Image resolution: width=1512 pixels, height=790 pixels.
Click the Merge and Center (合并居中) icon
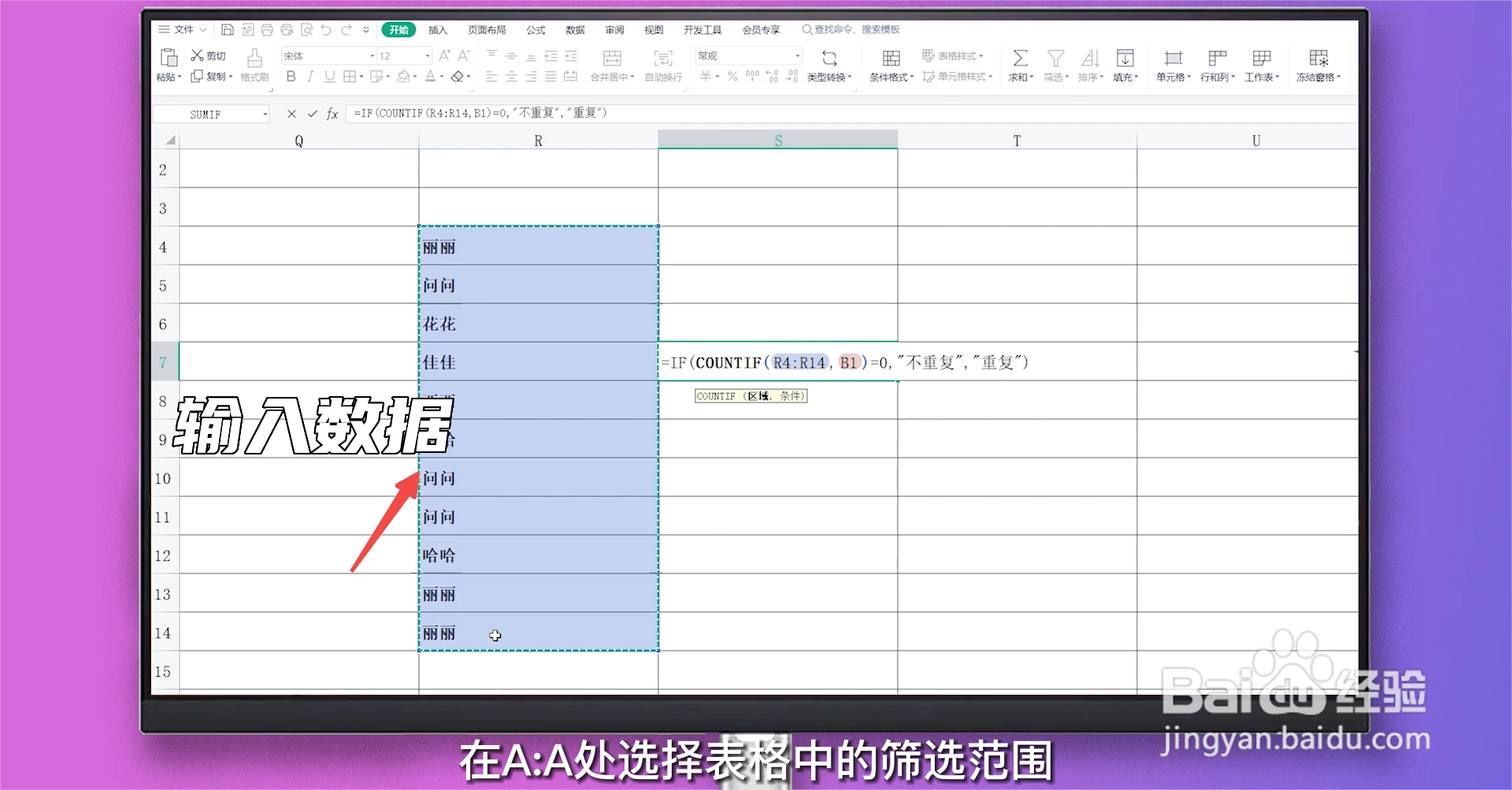[612, 57]
